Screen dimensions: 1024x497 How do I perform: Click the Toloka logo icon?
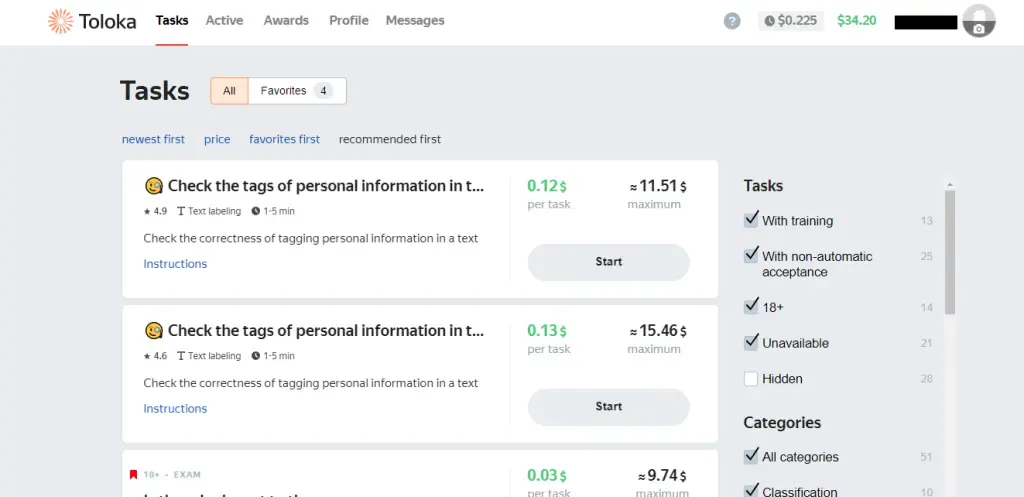pyautogui.click(x=61, y=21)
